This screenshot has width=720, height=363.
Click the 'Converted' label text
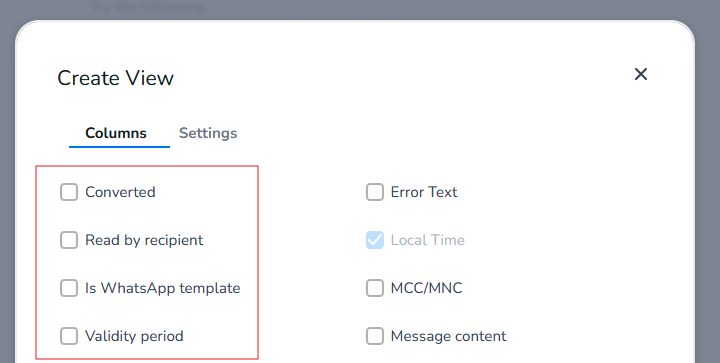coord(120,192)
